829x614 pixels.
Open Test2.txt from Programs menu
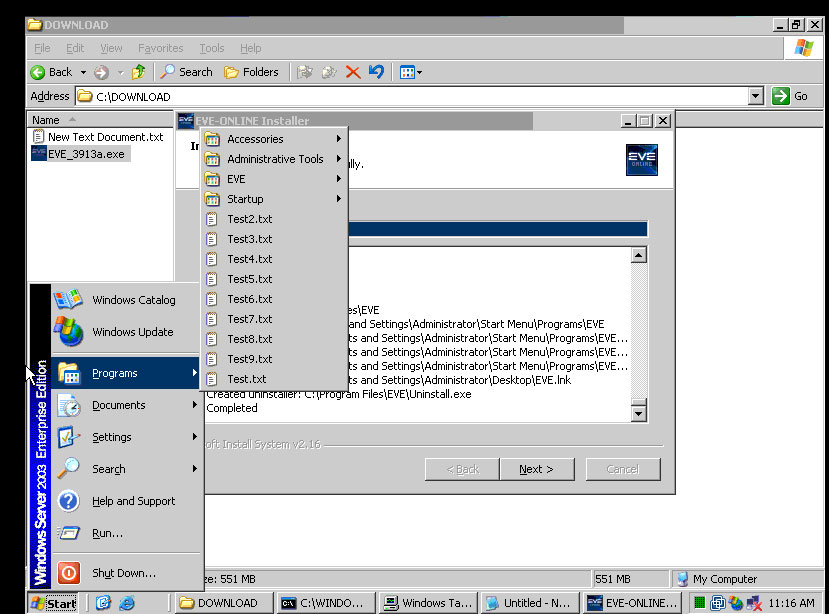pyautogui.click(x=274, y=219)
